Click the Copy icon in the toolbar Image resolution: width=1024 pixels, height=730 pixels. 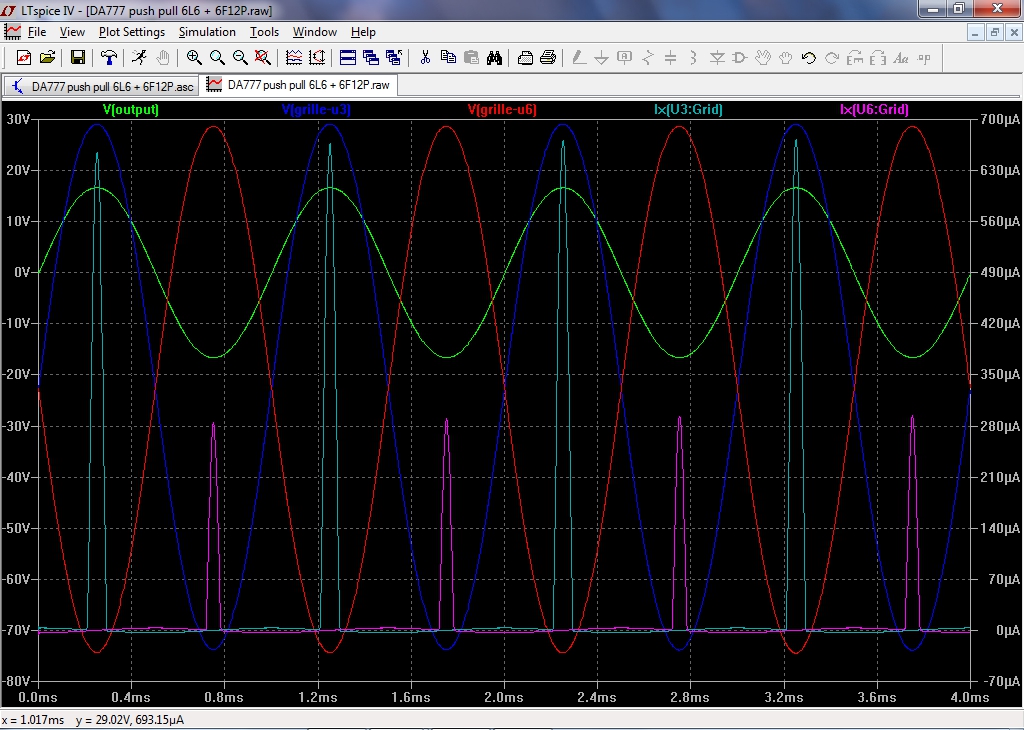[x=448, y=58]
